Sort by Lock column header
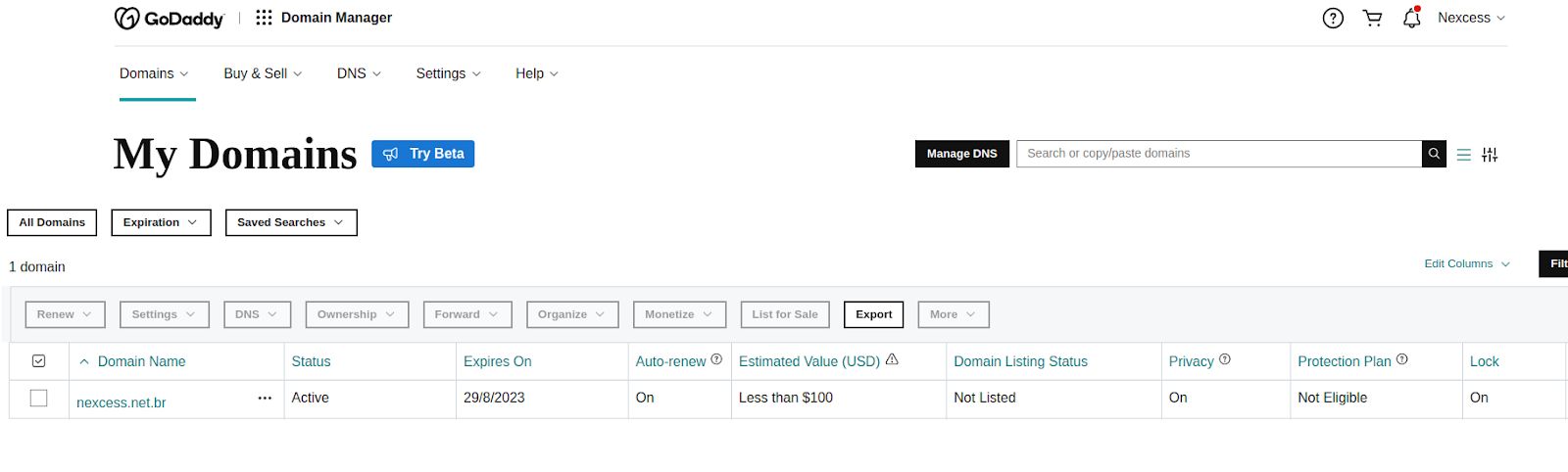Screen dimensions: 1568x472 point(1484,361)
